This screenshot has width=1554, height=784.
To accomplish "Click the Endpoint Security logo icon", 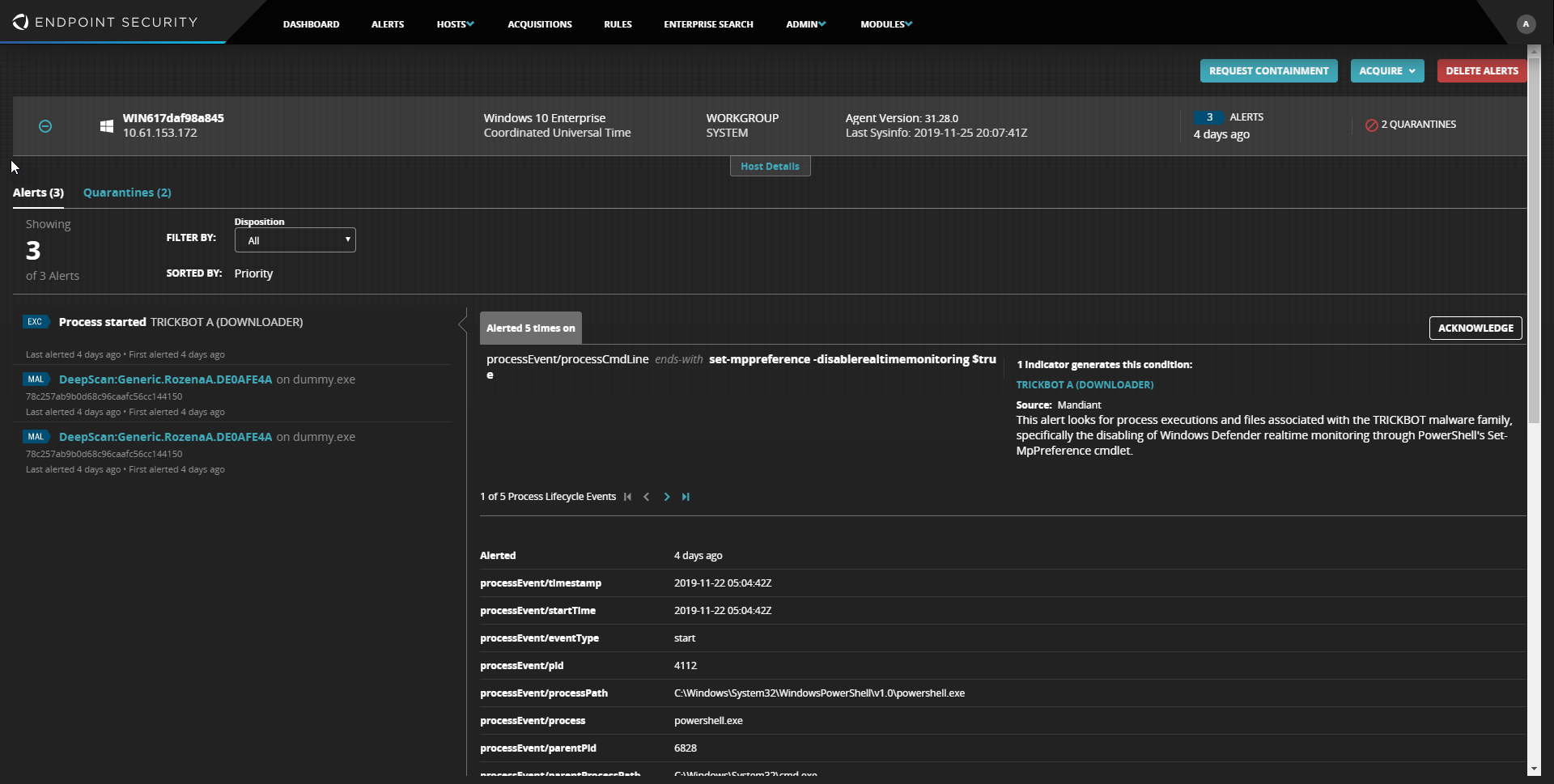I will click(x=20, y=22).
